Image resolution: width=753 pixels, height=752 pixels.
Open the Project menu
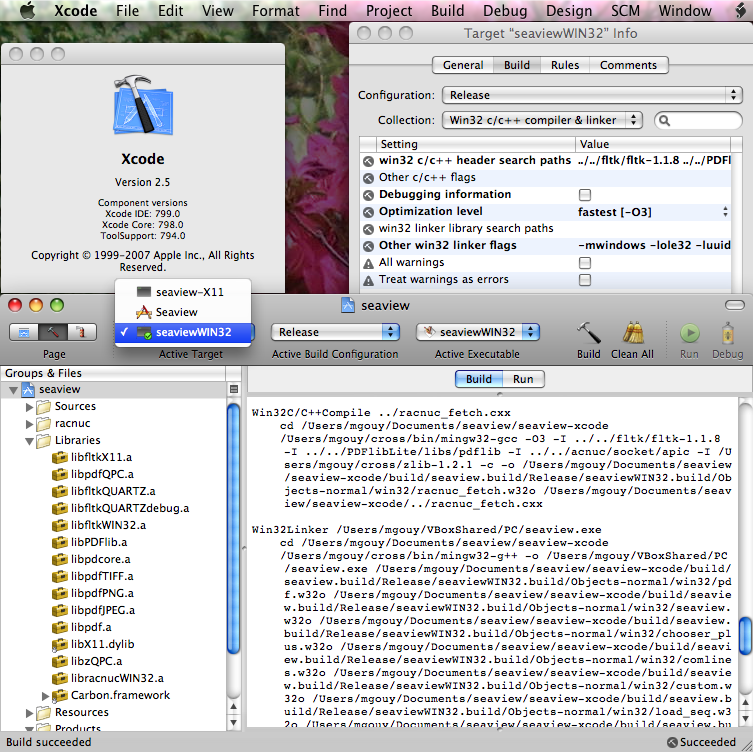(x=389, y=11)
